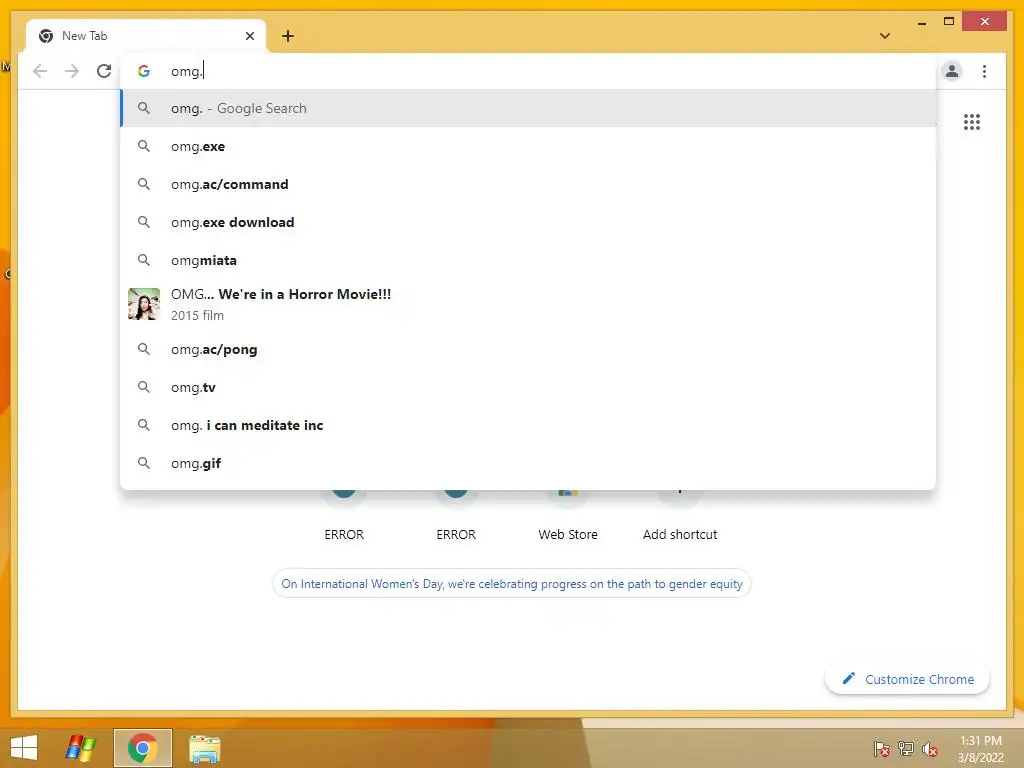Reload the page with refresh icon
1024x768 pixels.
(104, 71)
